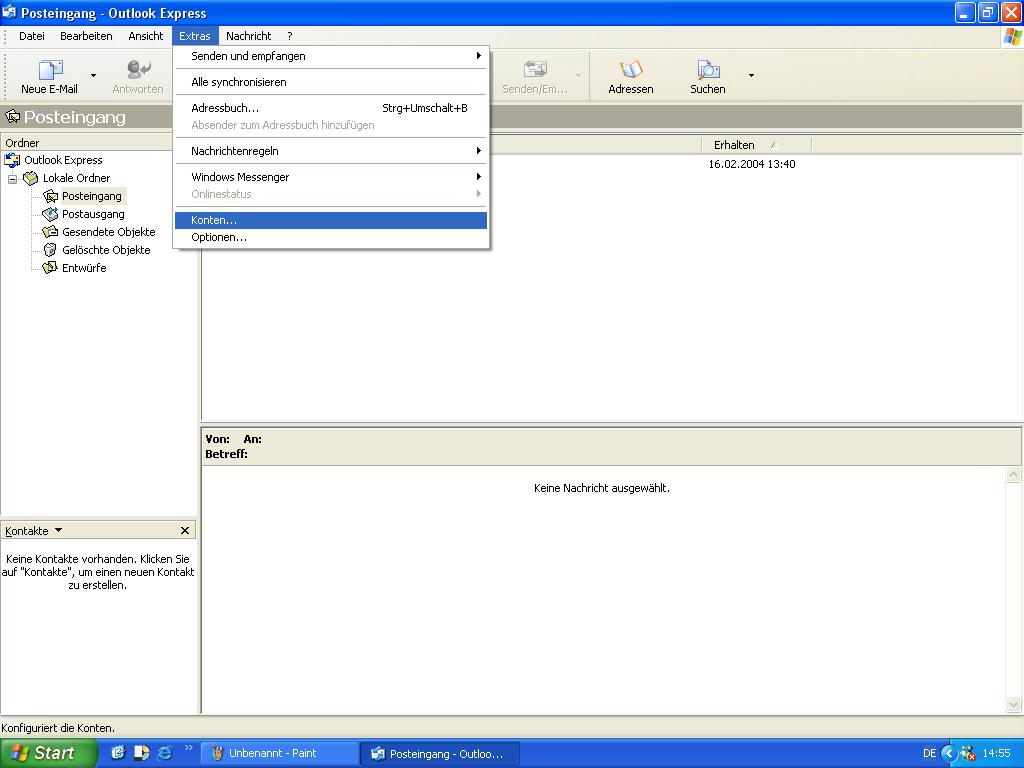The width and height of the screenshot is (1024, 768).
Task: Launch Internet Explorer from quick launch
Action: pyautogui.click(x=165, y=753)
